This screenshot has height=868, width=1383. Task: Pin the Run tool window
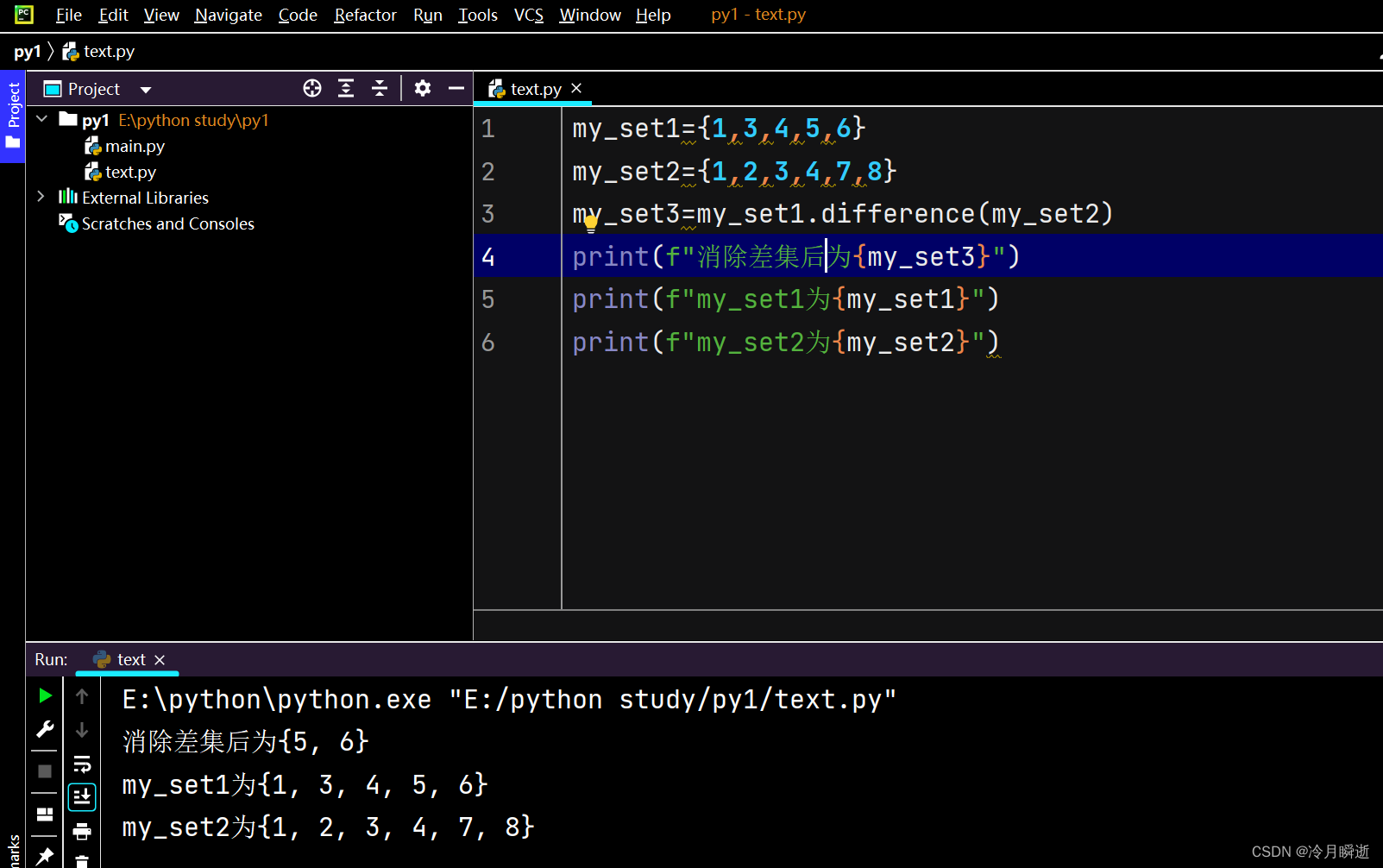pyautogui.click(x=45, y=854)
